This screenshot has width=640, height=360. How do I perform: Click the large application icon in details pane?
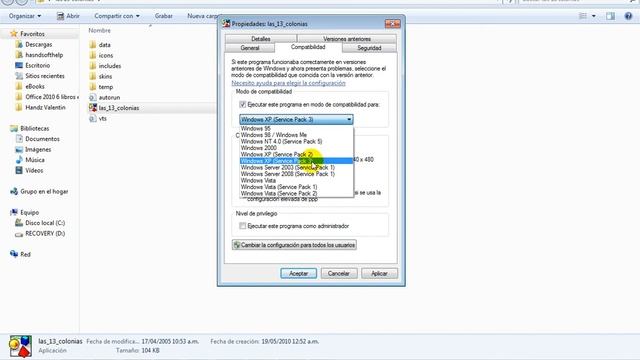click(x=20, y=346)
